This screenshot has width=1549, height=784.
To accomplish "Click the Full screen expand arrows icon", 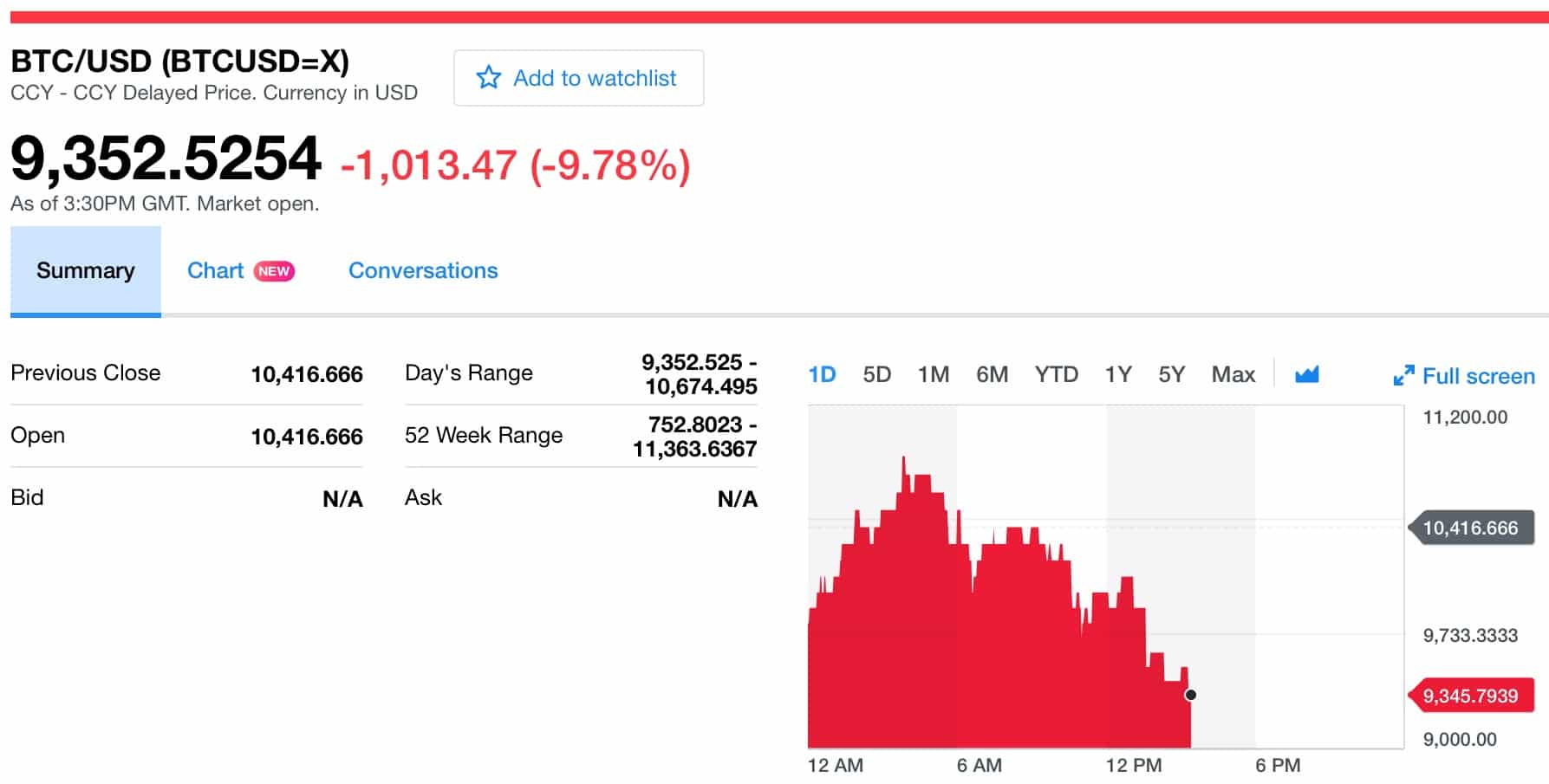I will [1403, 376].
